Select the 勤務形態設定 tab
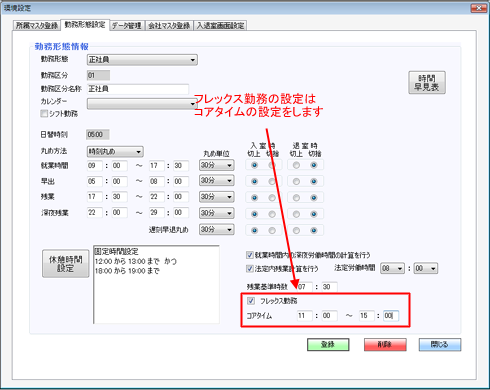490x390 pixels. pos(85,25)
